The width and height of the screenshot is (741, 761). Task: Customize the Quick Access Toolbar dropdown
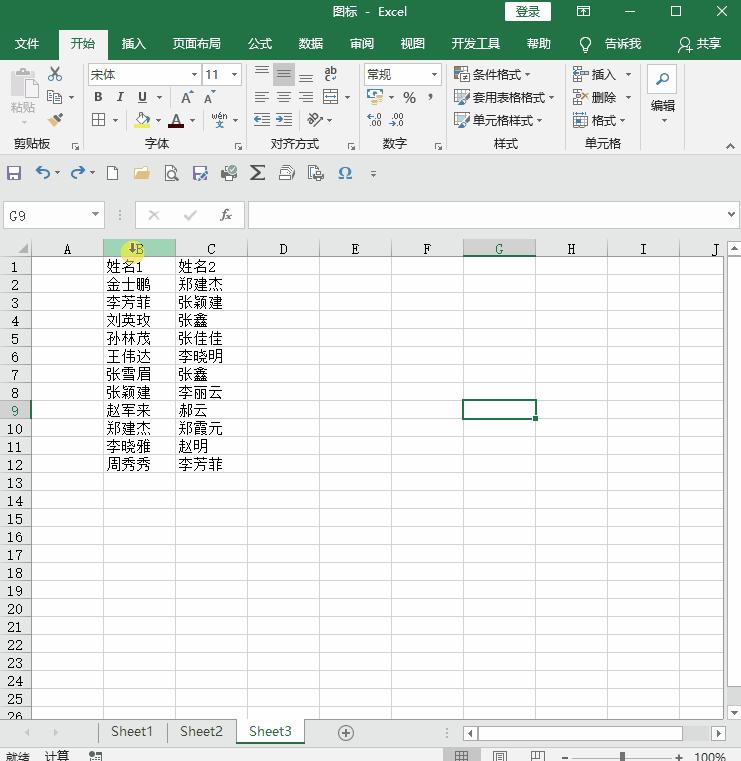[373, 173]
